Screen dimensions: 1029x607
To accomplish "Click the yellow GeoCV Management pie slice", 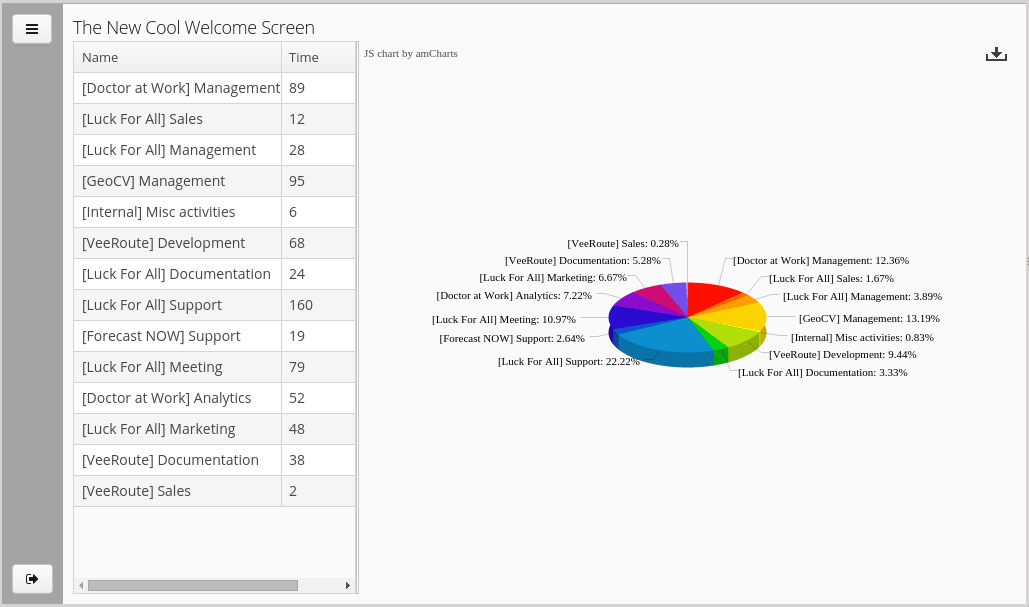I will click(x=740, y=316).
